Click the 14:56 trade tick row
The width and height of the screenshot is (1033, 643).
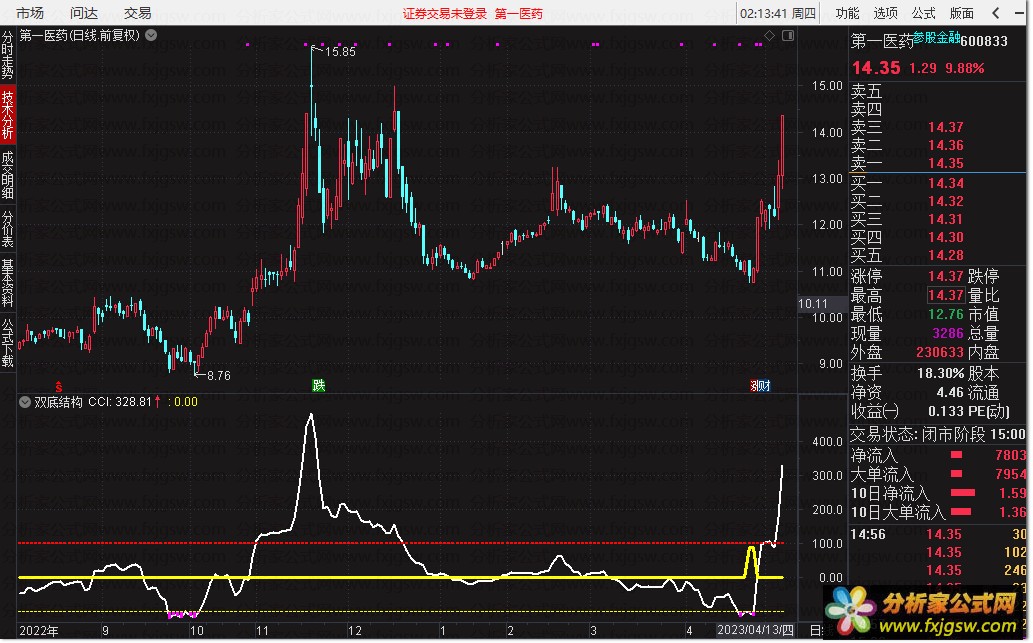click(x=937, y=534)
